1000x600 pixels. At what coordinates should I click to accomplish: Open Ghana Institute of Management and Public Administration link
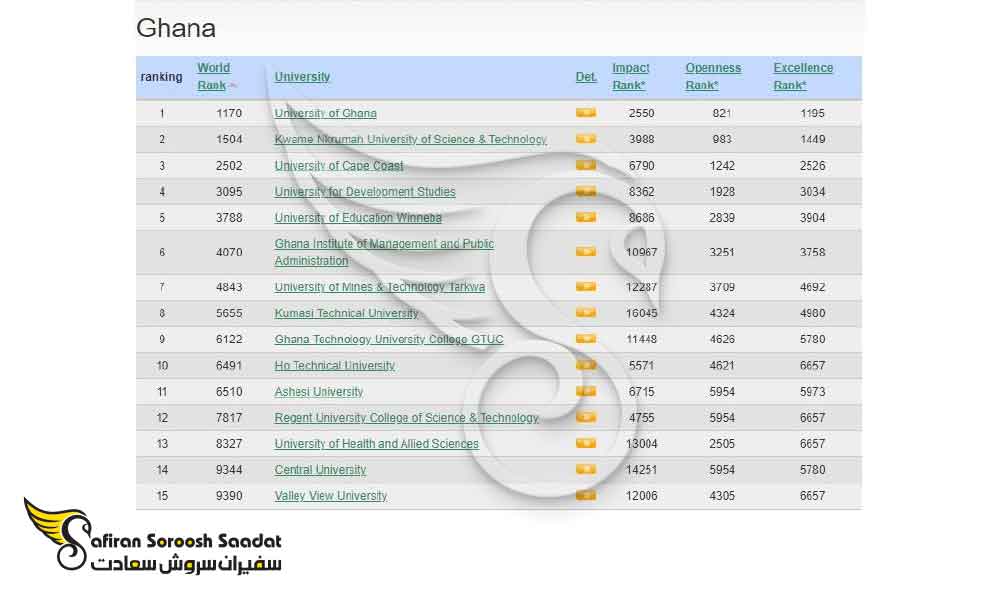[384, 252]
